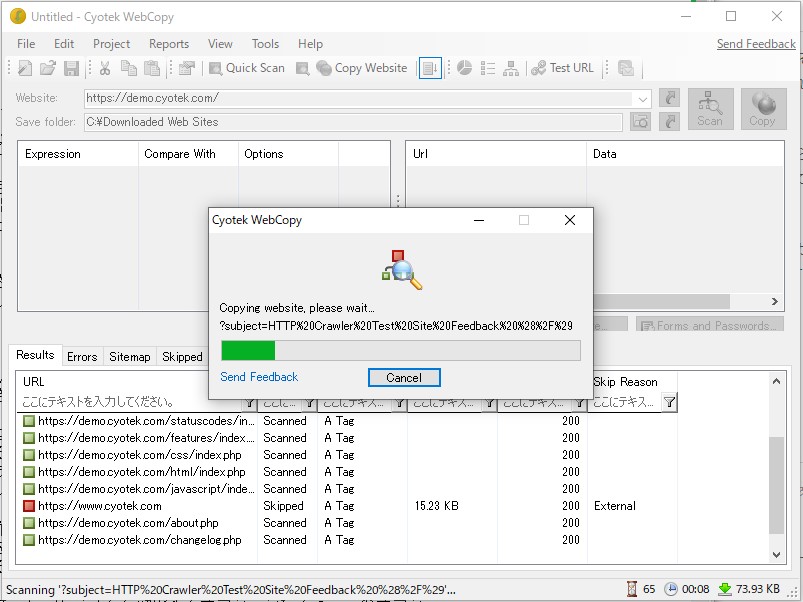Click the Test URL toolbar button
The image size is (803, 602).
coord(562,68)
